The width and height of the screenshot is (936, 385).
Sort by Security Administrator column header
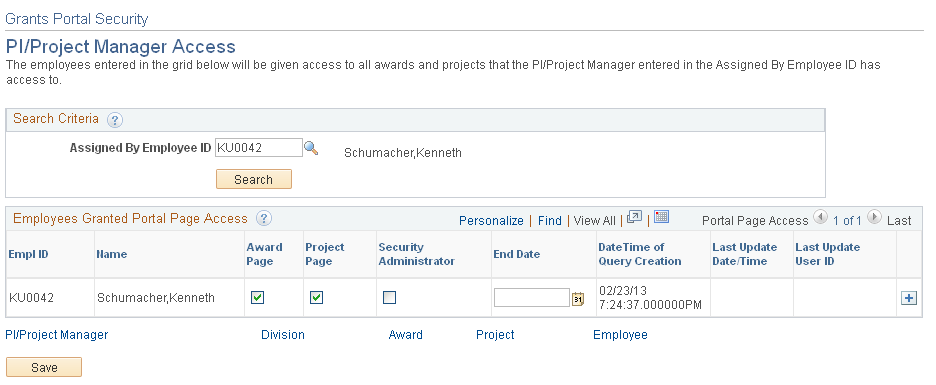[x=417, y=254]
